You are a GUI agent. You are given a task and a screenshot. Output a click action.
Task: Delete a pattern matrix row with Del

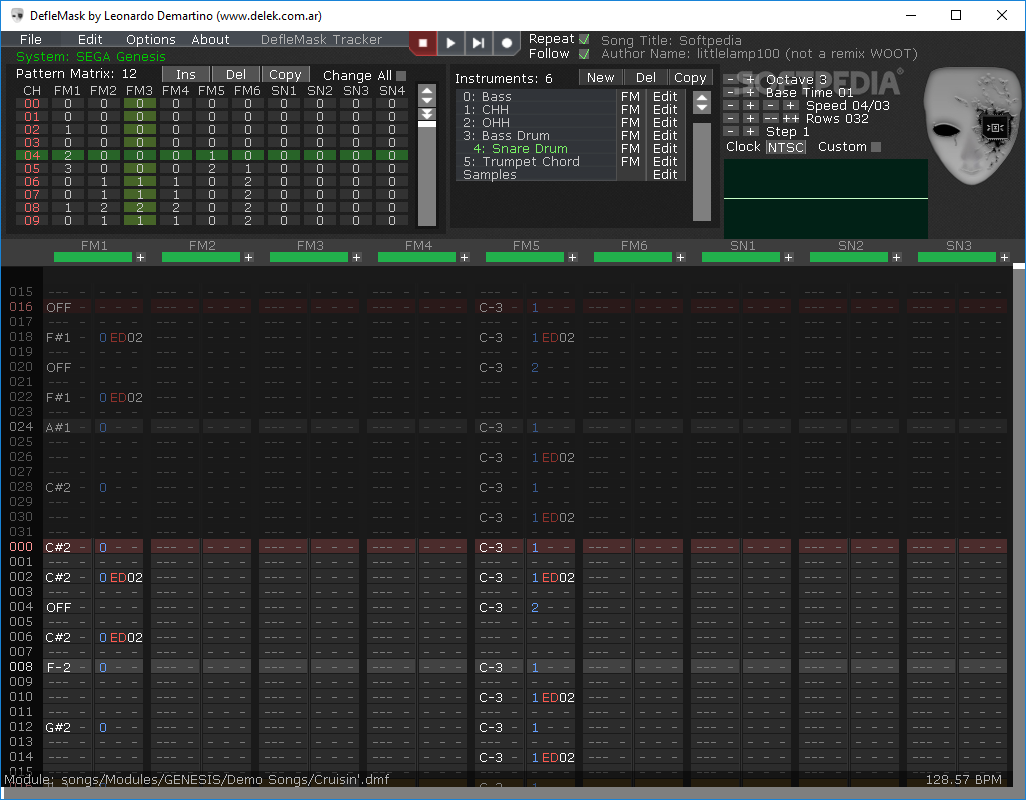pos(236,75)
